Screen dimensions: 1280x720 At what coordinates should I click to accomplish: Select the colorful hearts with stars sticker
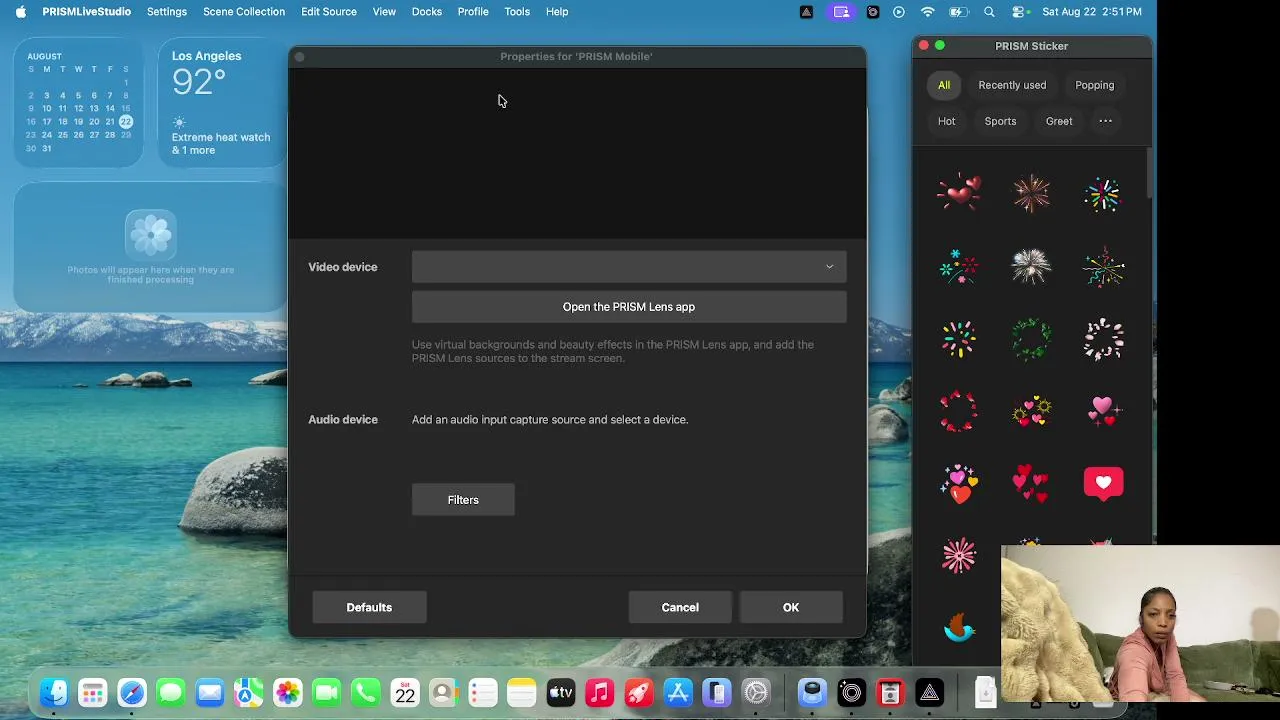coord(959,484)
